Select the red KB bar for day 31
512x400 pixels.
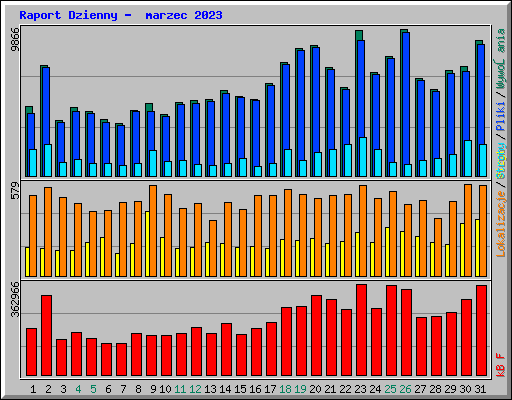[x=481, y=330]
